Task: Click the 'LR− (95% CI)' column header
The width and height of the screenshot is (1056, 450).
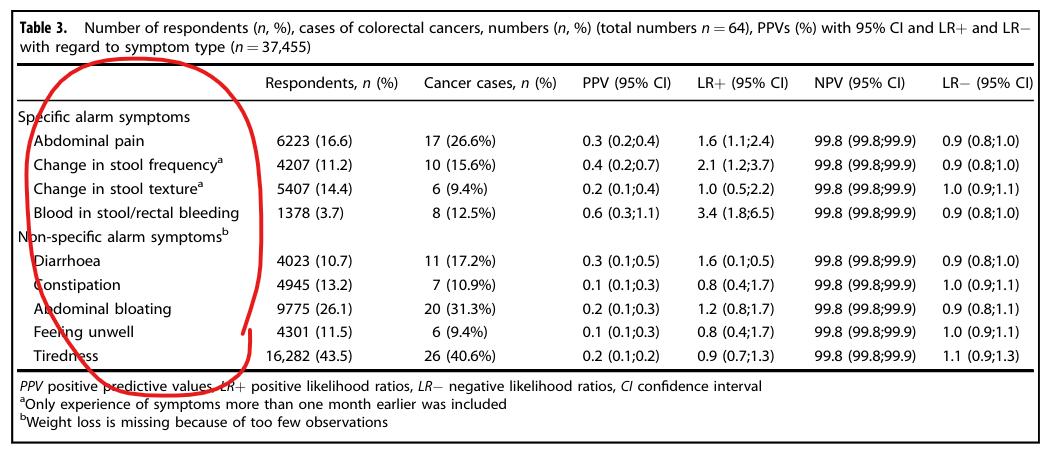Action: point(987,84)
